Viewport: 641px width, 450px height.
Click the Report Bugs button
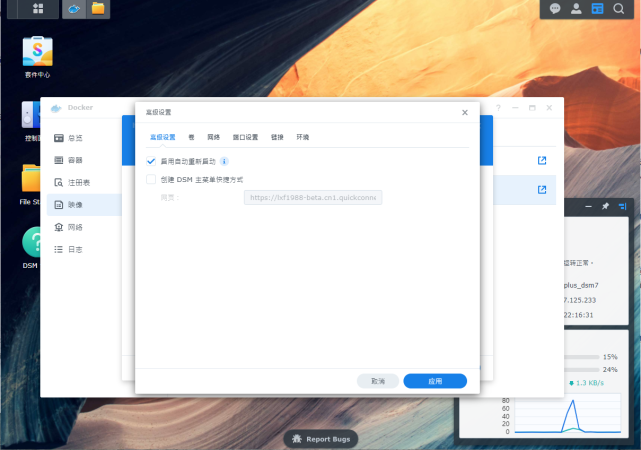pos(321,439)
